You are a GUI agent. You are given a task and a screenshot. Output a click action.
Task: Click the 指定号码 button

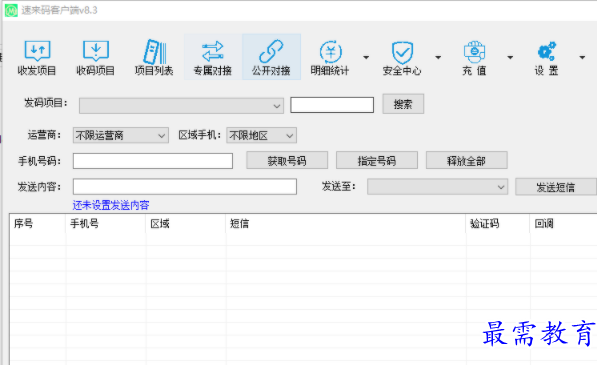click(x=377, y=160)
